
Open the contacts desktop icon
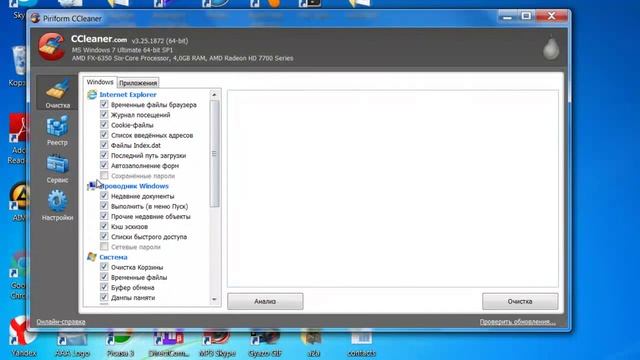pyautogui.click(x=361, y=342)
